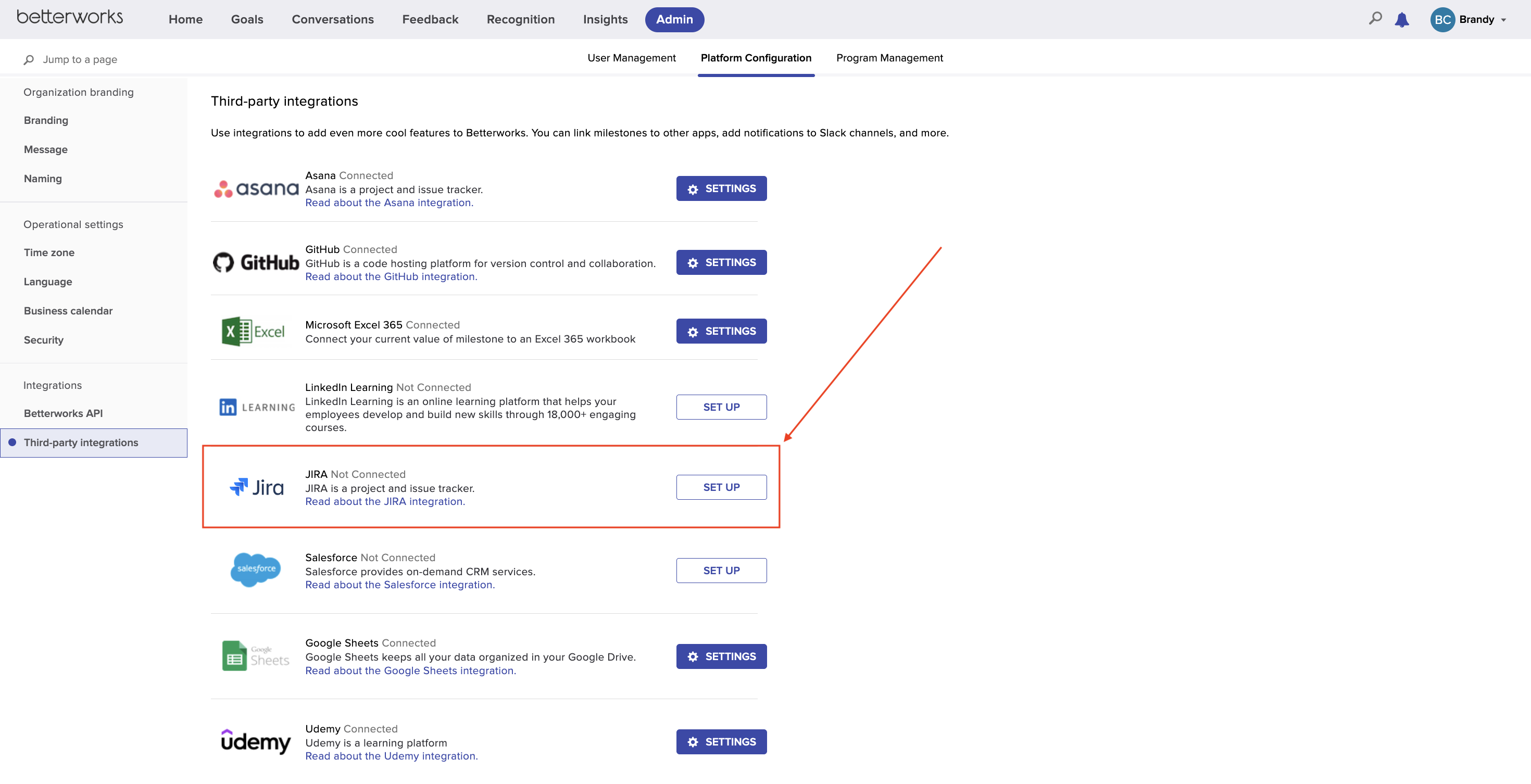Click the betterworks logo
The height and width of the screenshot is (784, 1531).
(70, 17)
